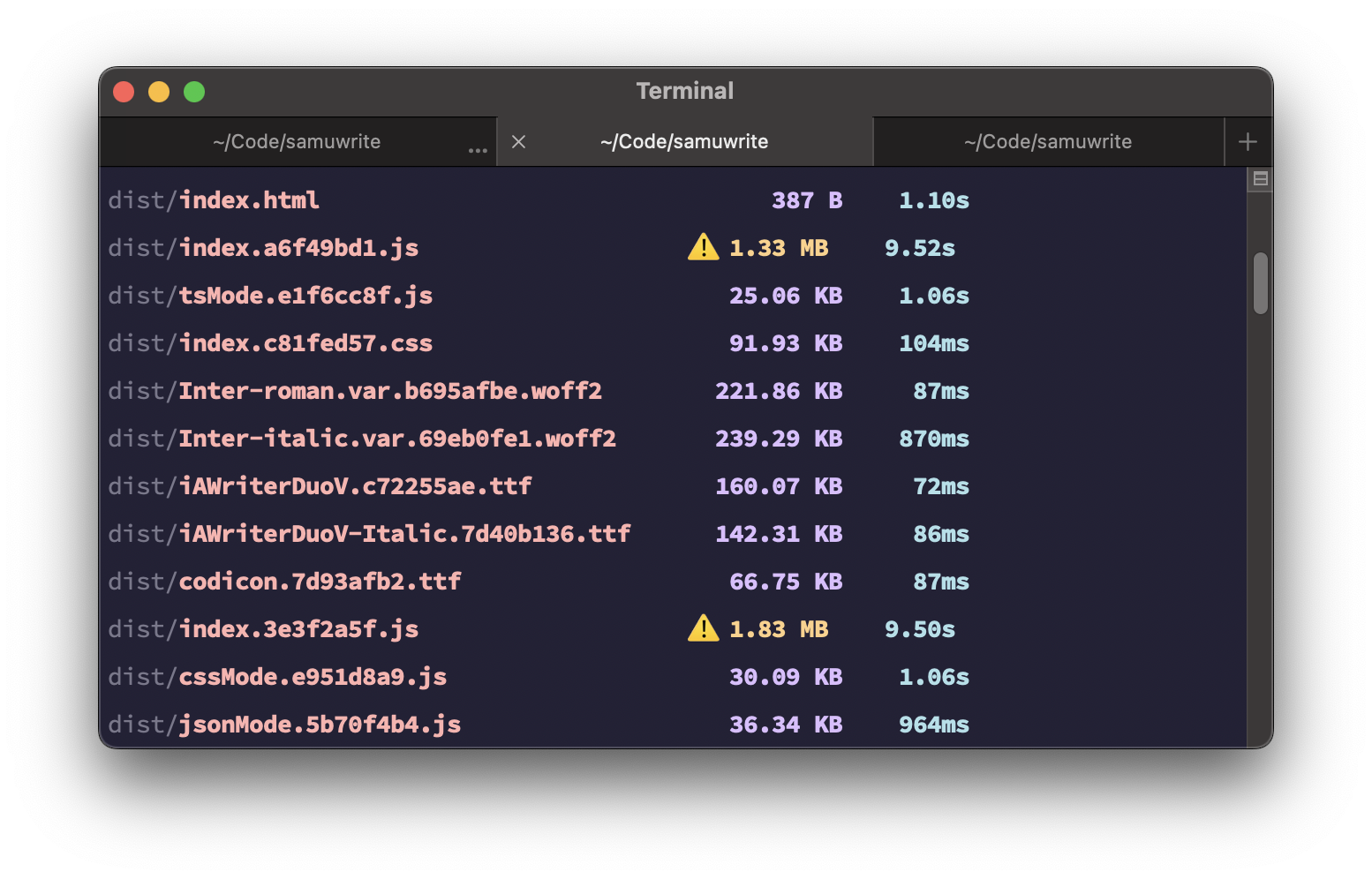Open a new terminal tab with plus
This screenshot has width=1372, height=879.
(1248, 141)
